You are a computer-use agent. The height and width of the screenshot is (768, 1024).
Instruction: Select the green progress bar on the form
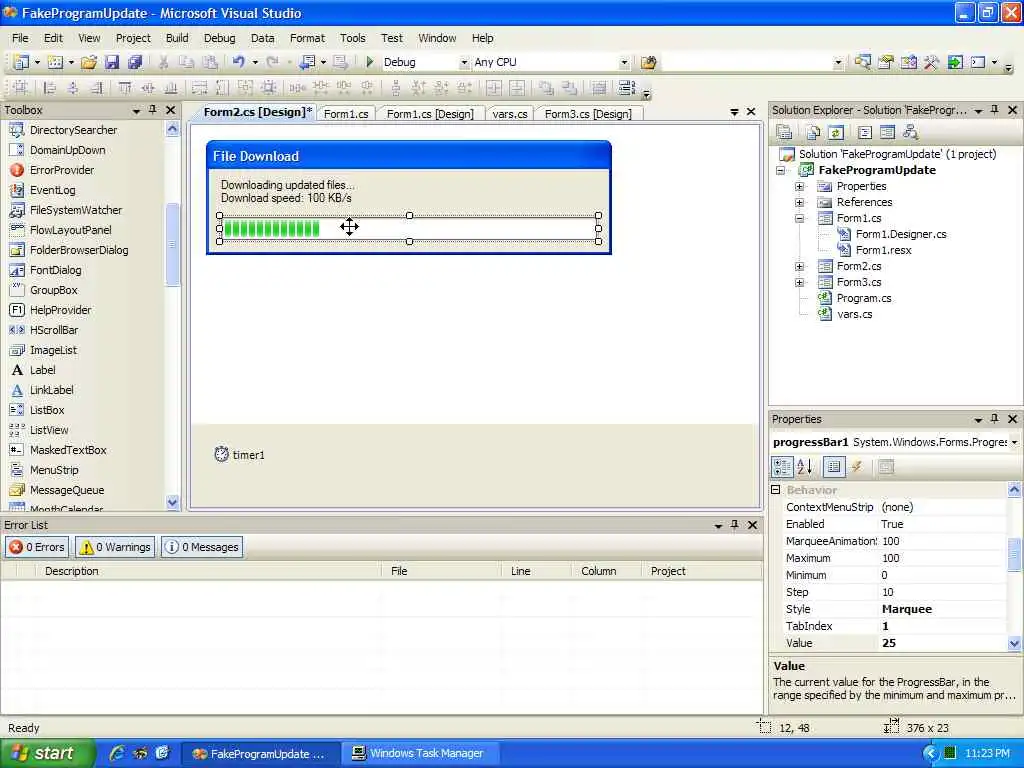point(409,229)
